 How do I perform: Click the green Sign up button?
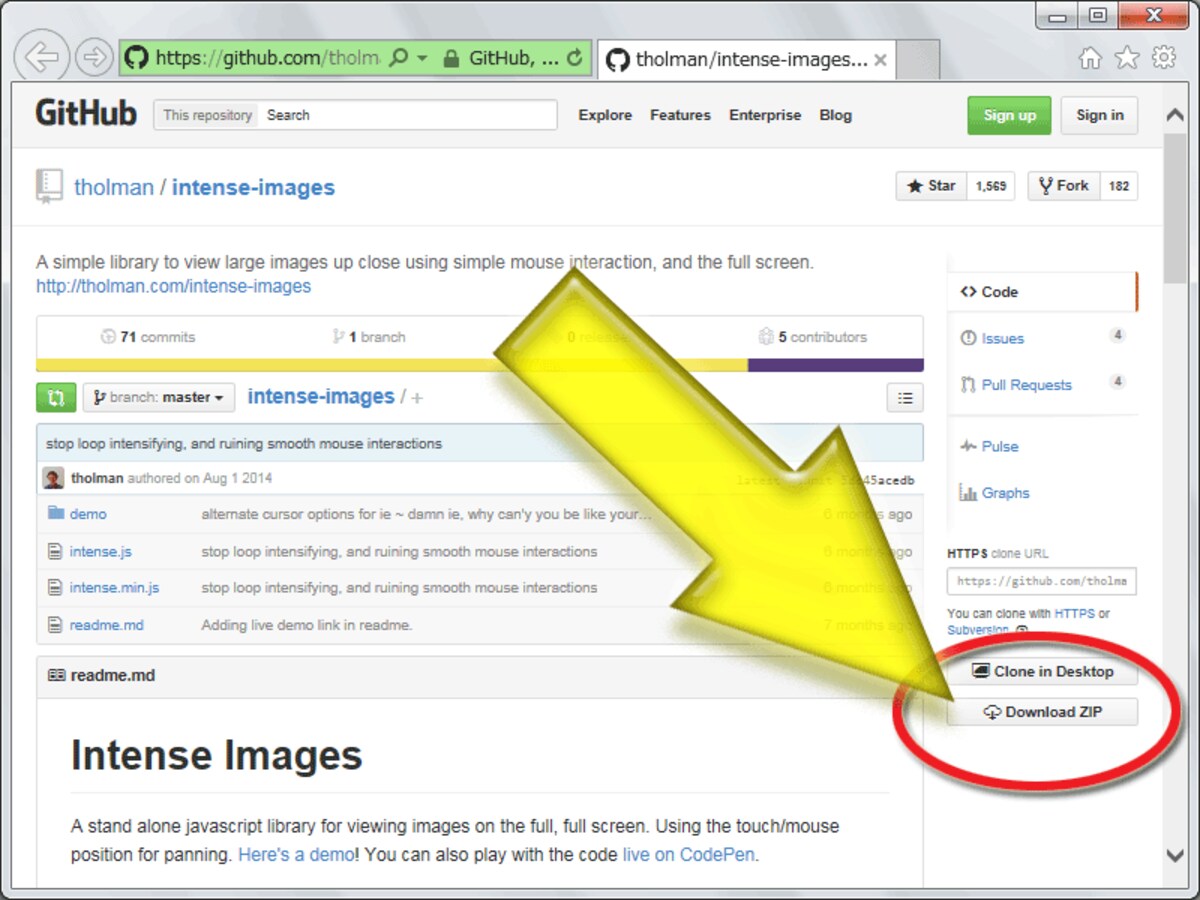coord(1009,115)
